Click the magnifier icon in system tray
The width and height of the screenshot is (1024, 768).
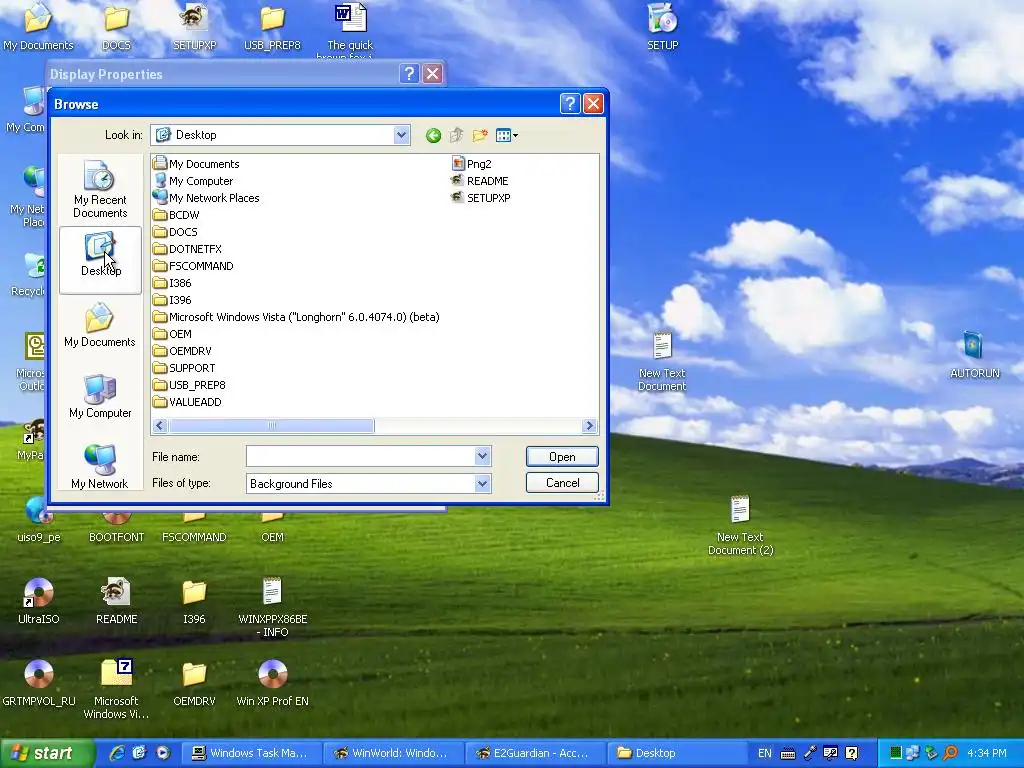coord(950,753)
